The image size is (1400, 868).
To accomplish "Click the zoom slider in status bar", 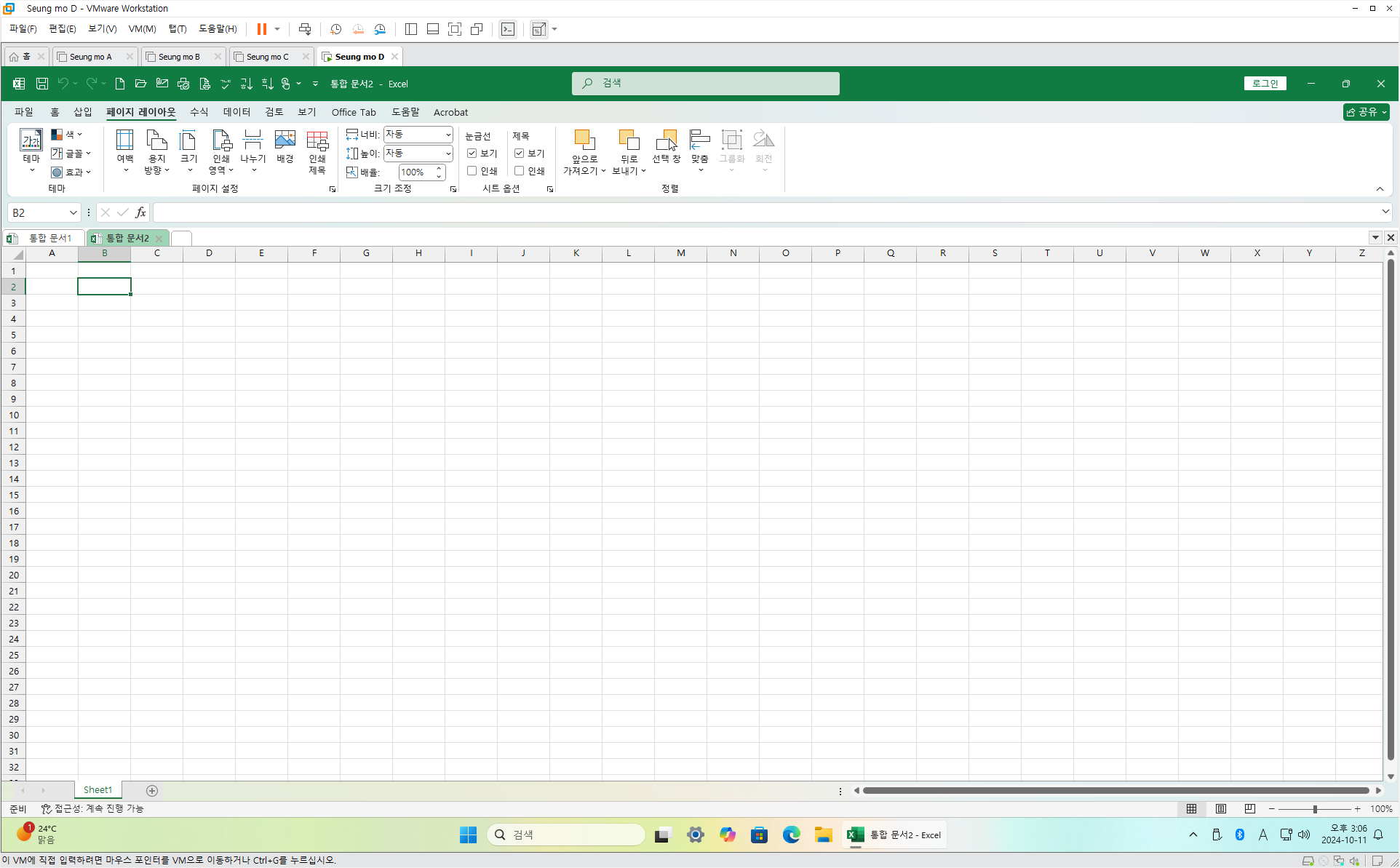I will coord(1314,809).
